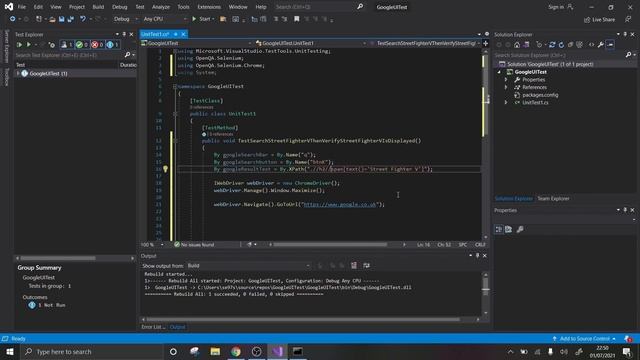This screenshot has height=360, width=640.
Task: Click the Live Share button
Action: [x=600, y=20]
